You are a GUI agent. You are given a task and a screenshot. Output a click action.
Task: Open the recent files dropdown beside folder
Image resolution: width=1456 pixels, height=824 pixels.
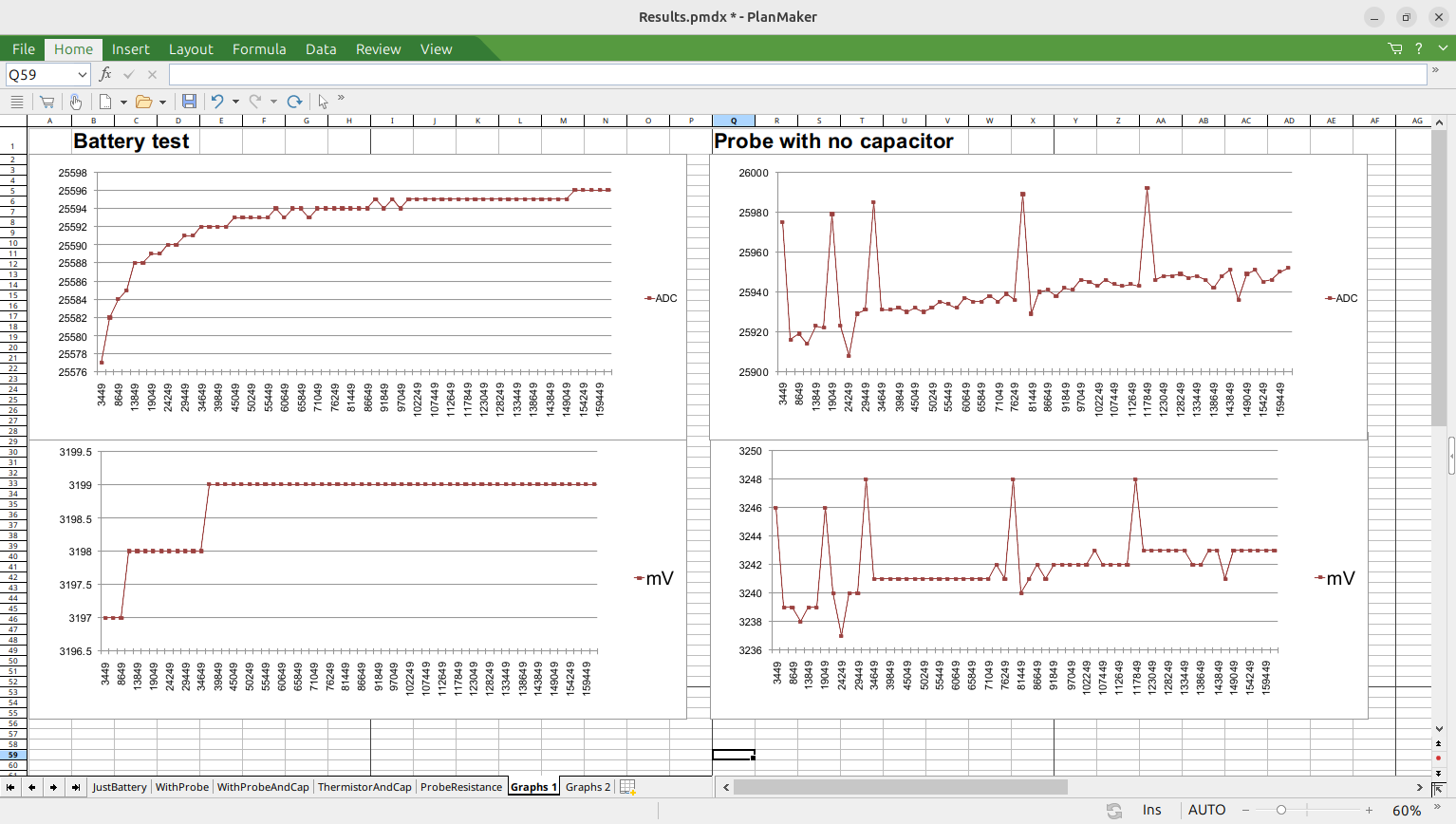coord(162,102)
